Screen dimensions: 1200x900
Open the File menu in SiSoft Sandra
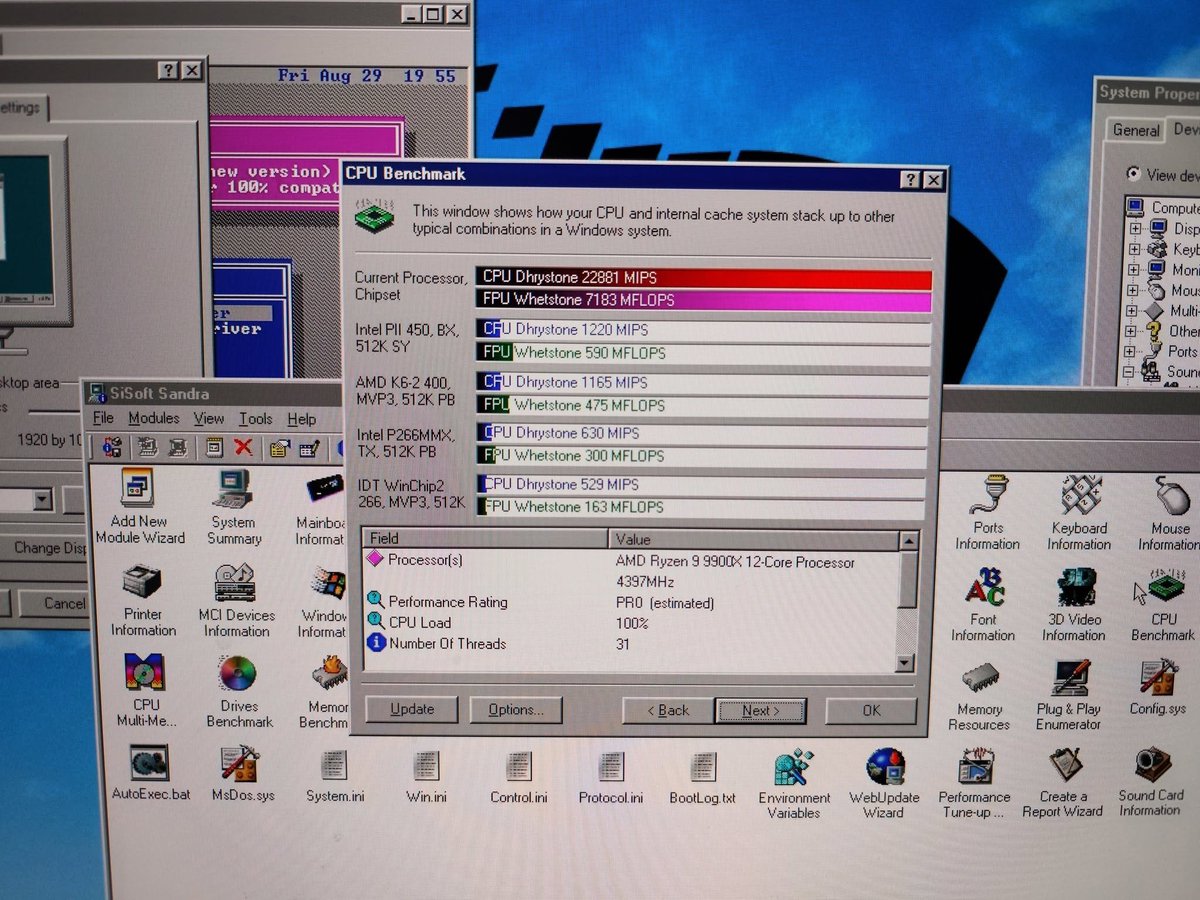pyautogui.click(x=103, y=418)
